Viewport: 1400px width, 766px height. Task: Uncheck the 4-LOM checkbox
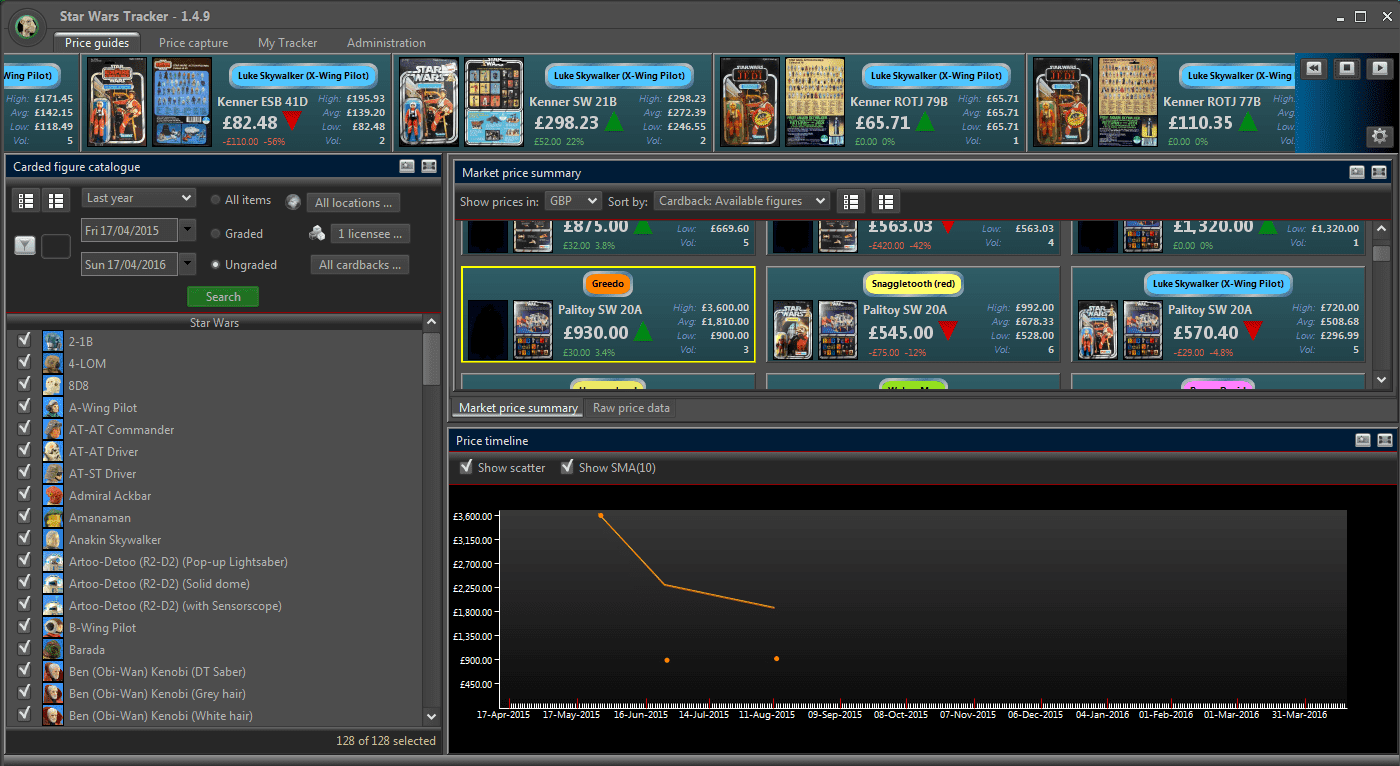pyautogui.click(x=24, y=363)
